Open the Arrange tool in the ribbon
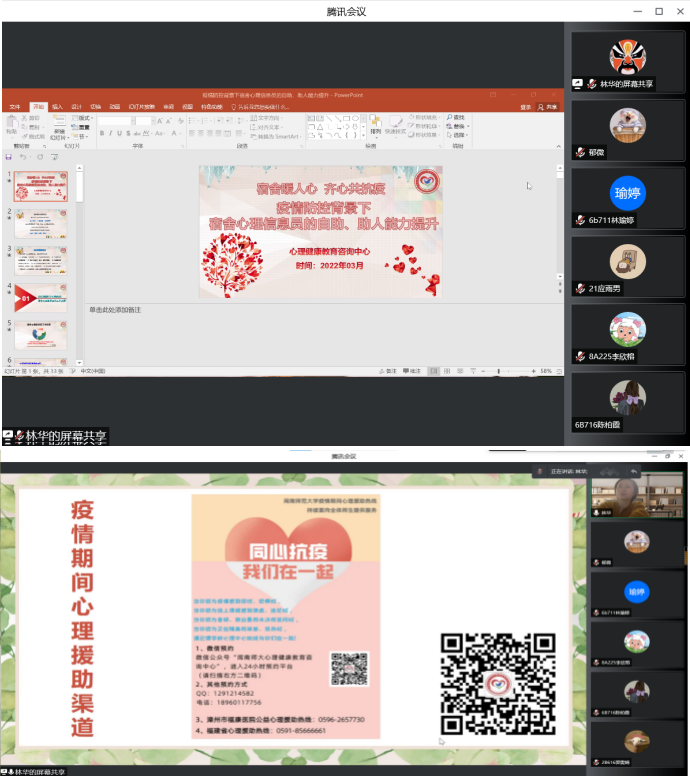The height and width of the screenshot is (776, 690). (376, 124)
